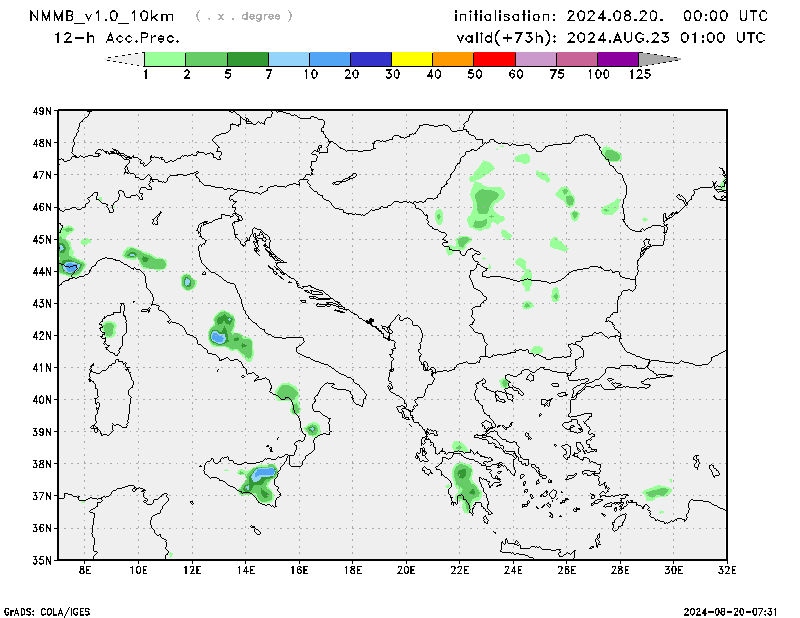This screenshot has height=618, width=800.
Task: Select the dark purple 100–125 legend swatch
Action: tap(617, 60)
